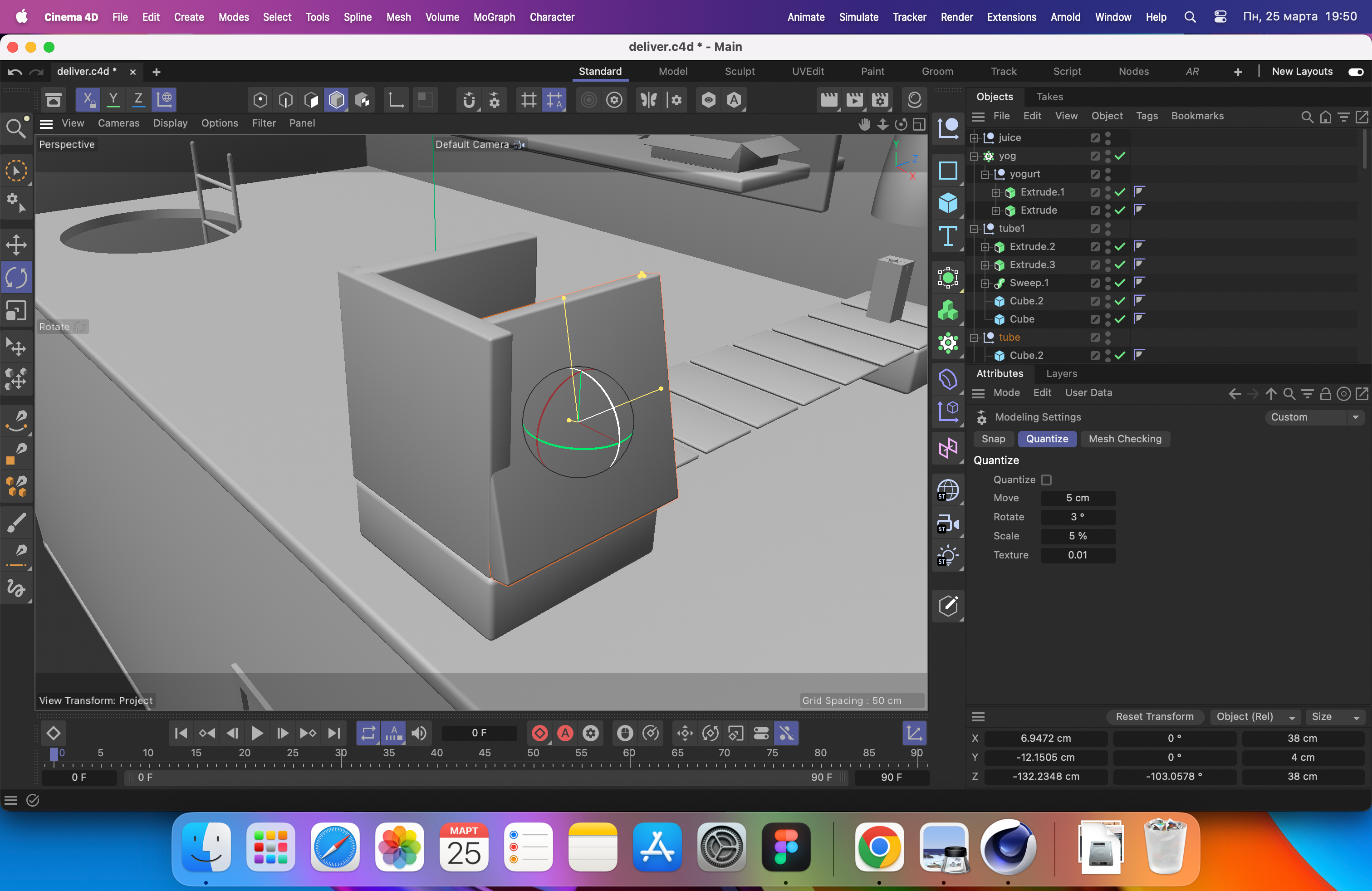This screenshot has width=1372, height=891.
Task: Open the MoGraph menu
Action: [494, 17]
